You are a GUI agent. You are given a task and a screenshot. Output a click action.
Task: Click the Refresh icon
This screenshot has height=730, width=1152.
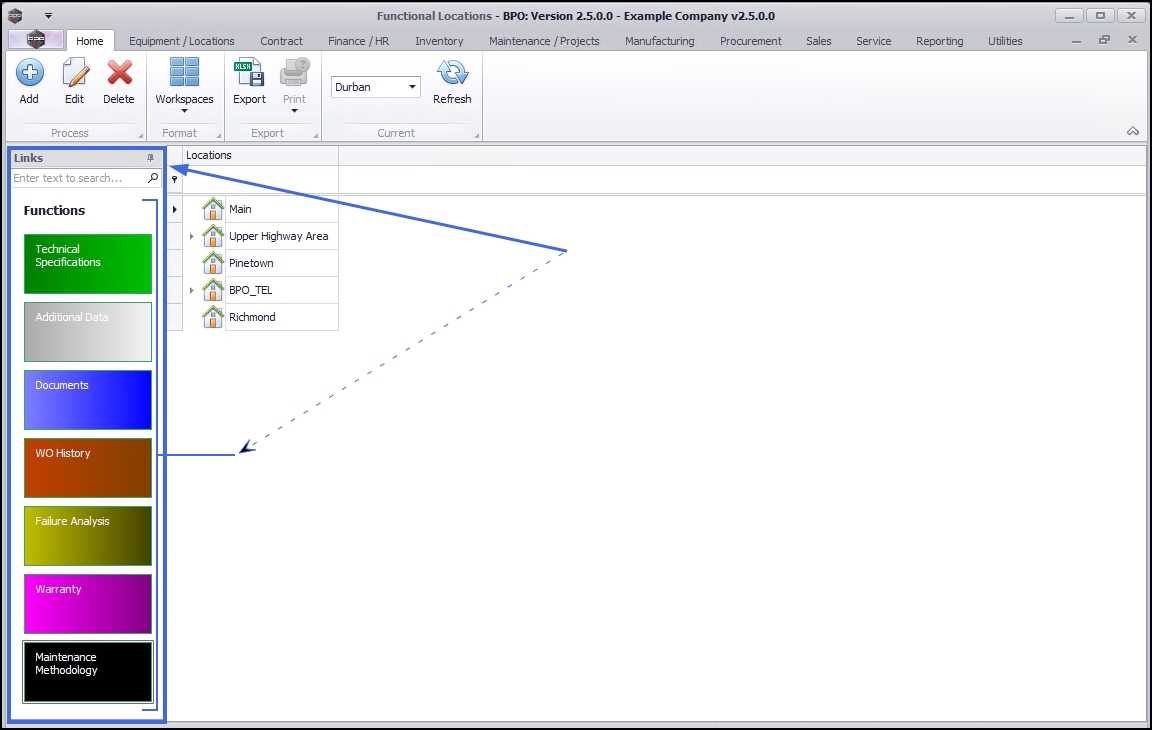(453, 73)
